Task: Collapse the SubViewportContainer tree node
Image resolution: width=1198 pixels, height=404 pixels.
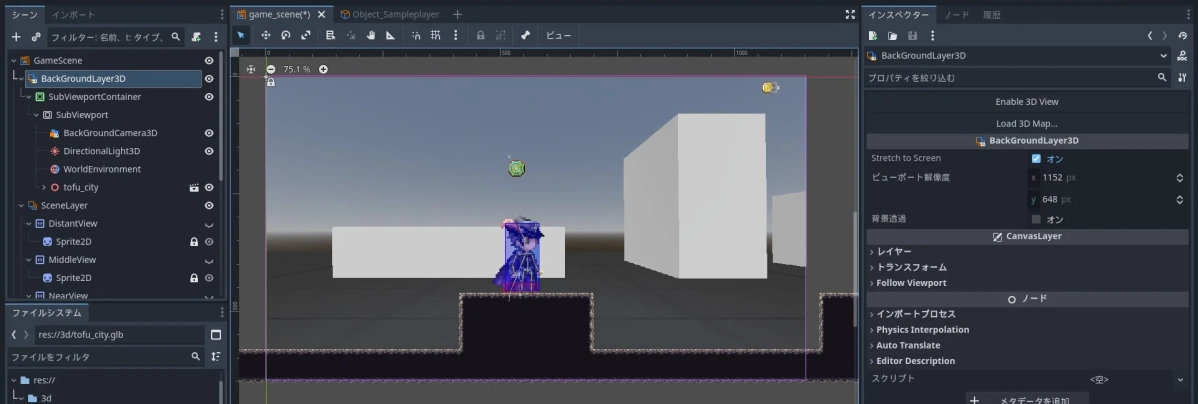Action: click(28, 97)
